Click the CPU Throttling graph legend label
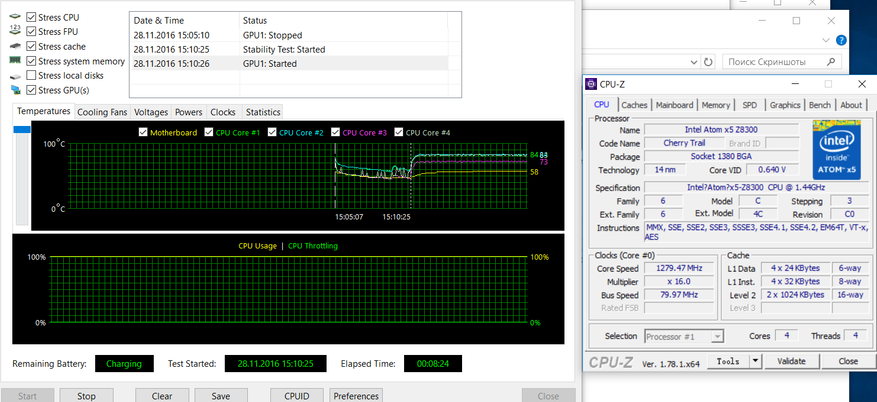The width and height of the screenshot is (877, 402). (313, 246)
